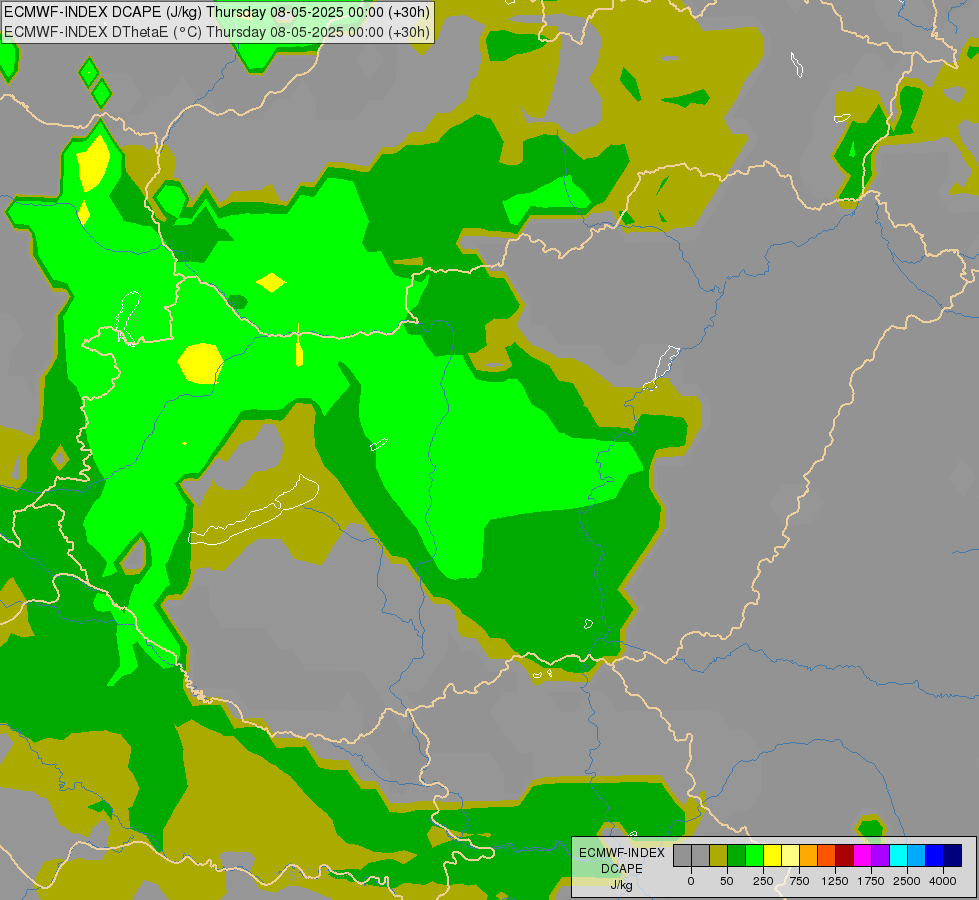Click the ECMWF-INDEX DThetaE (°C) title line
979x900 pixels.
217,32
